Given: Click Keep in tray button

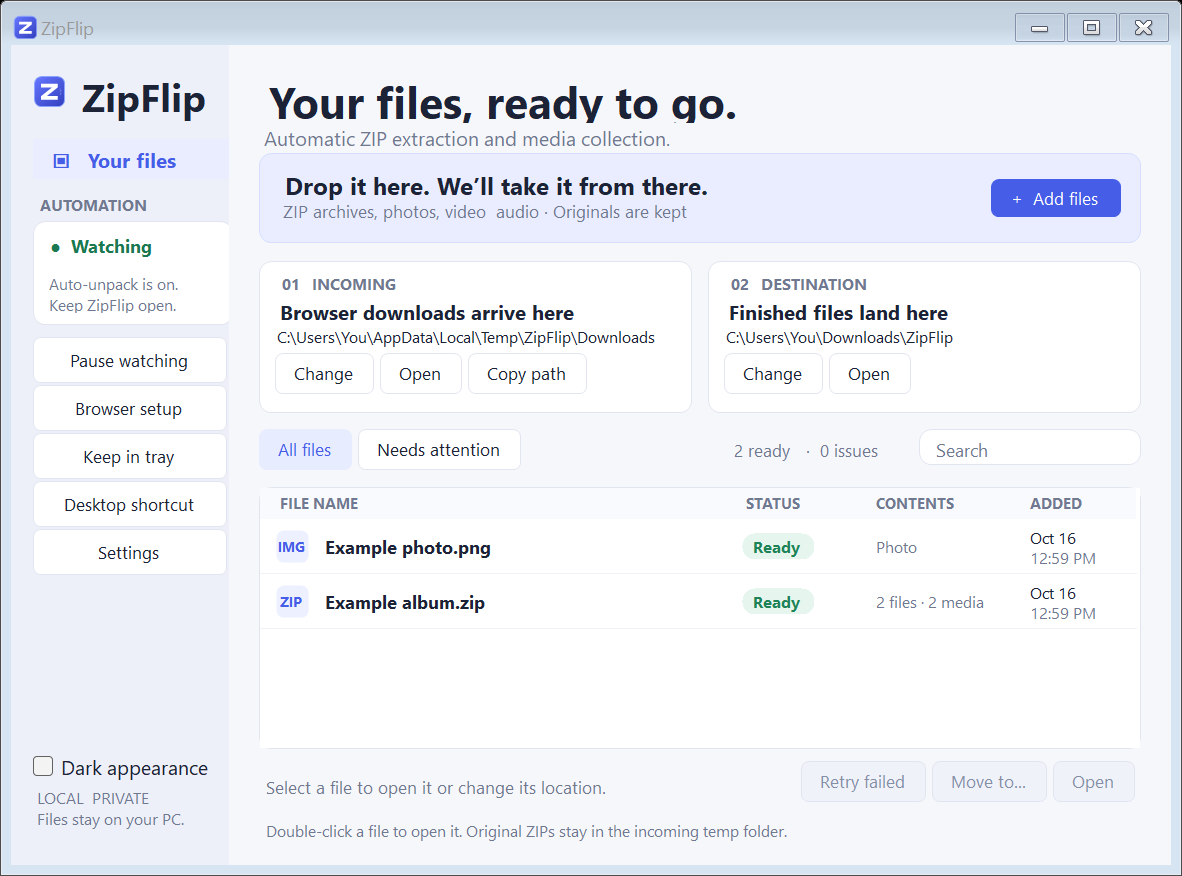Looking at the screenshot, I should point(130,457).
